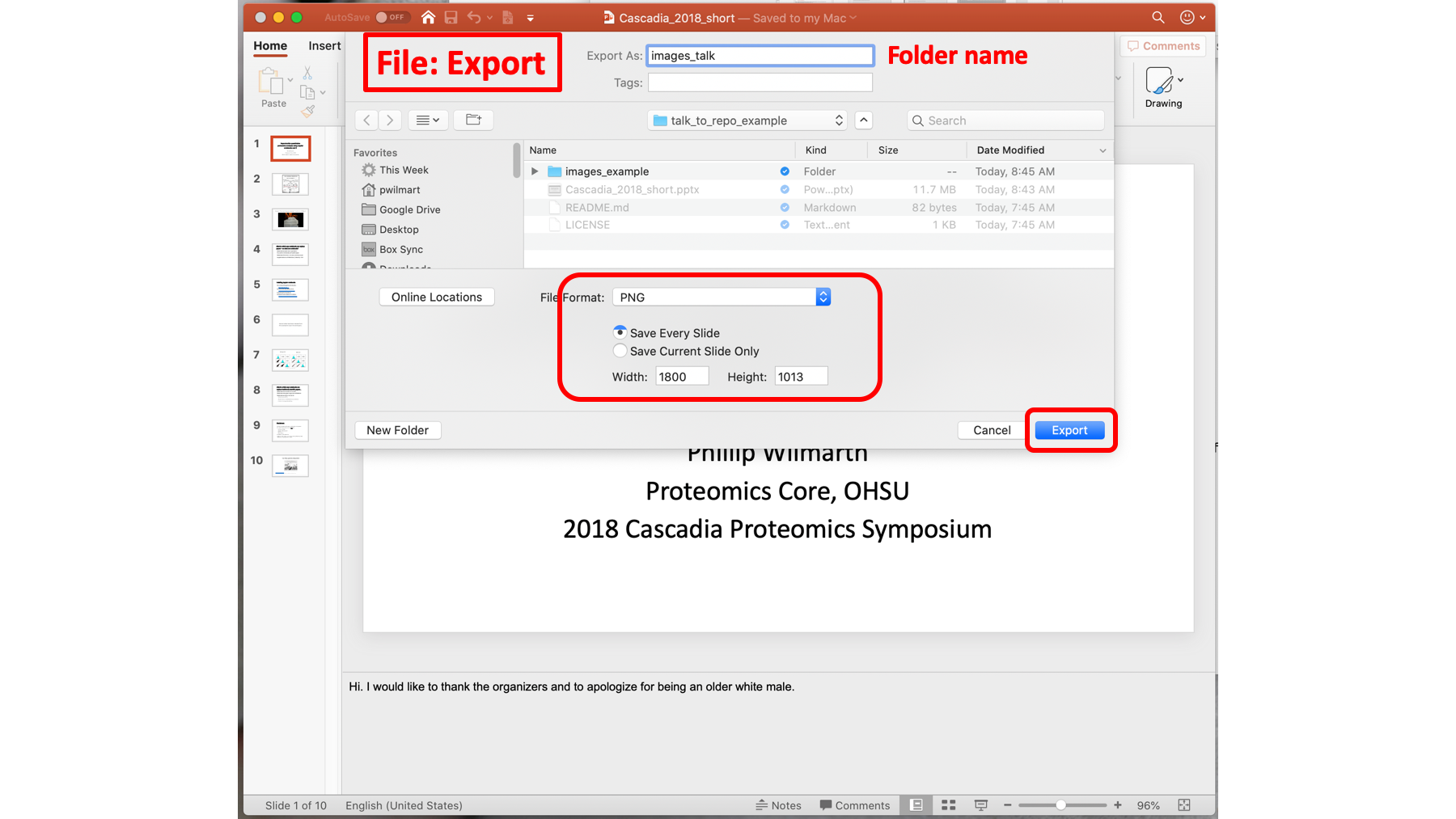
Task: Select the images_example folder row
Action: (819, 171)
